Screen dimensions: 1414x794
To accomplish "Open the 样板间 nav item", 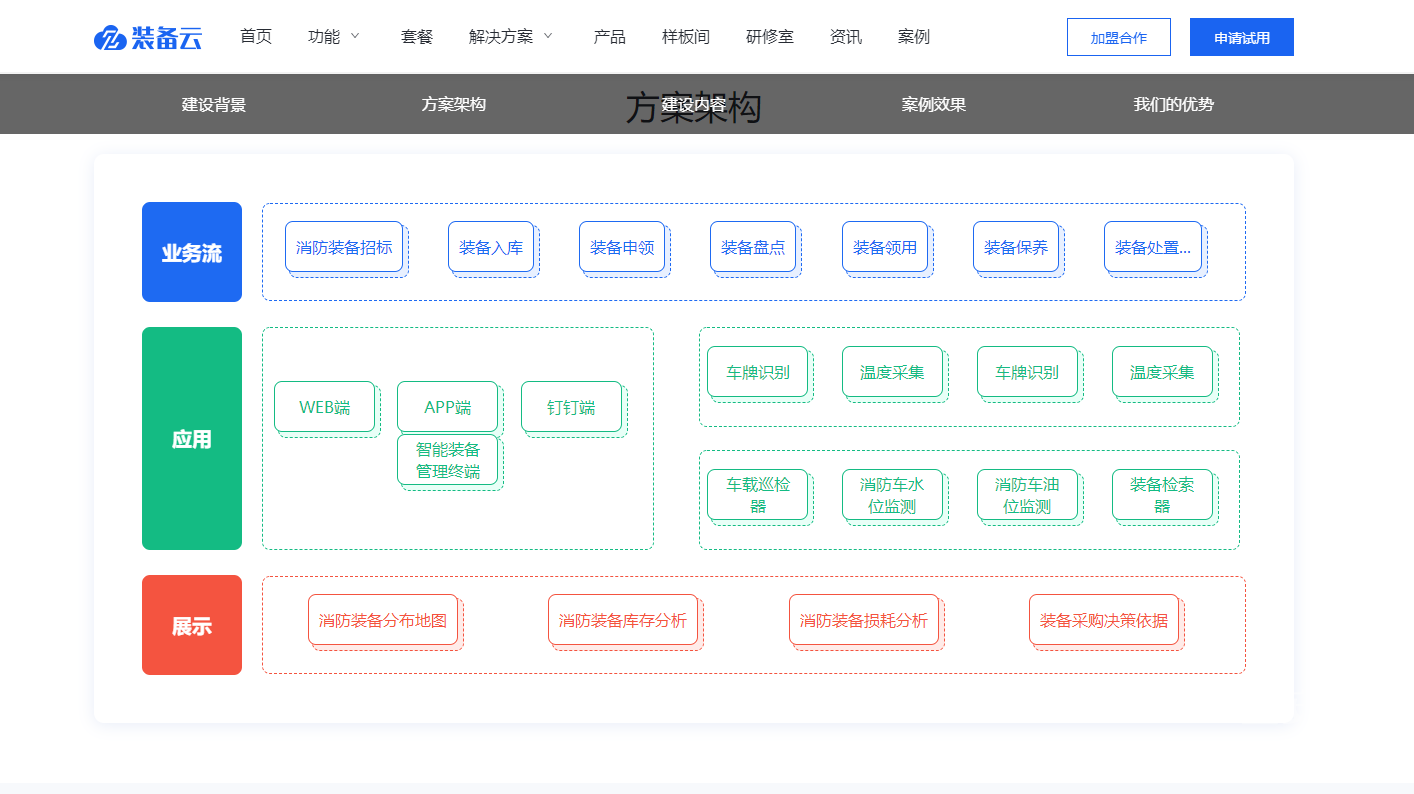I will (686, 37).
